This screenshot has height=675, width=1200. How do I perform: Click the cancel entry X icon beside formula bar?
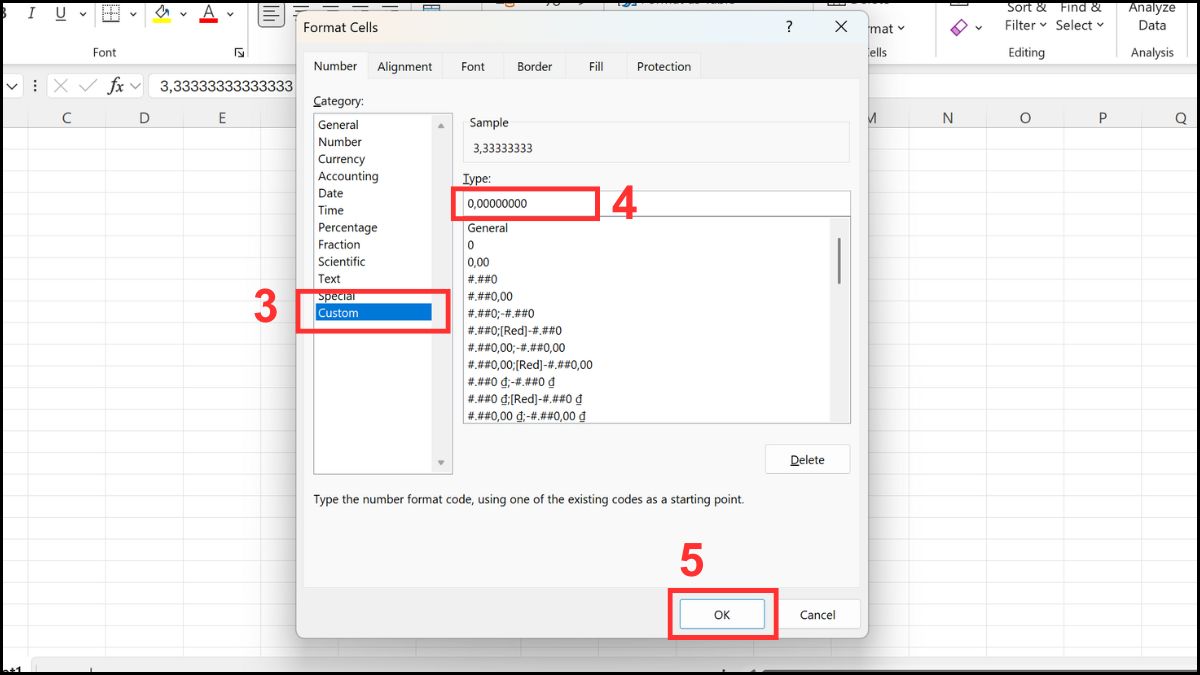point(60,86)
